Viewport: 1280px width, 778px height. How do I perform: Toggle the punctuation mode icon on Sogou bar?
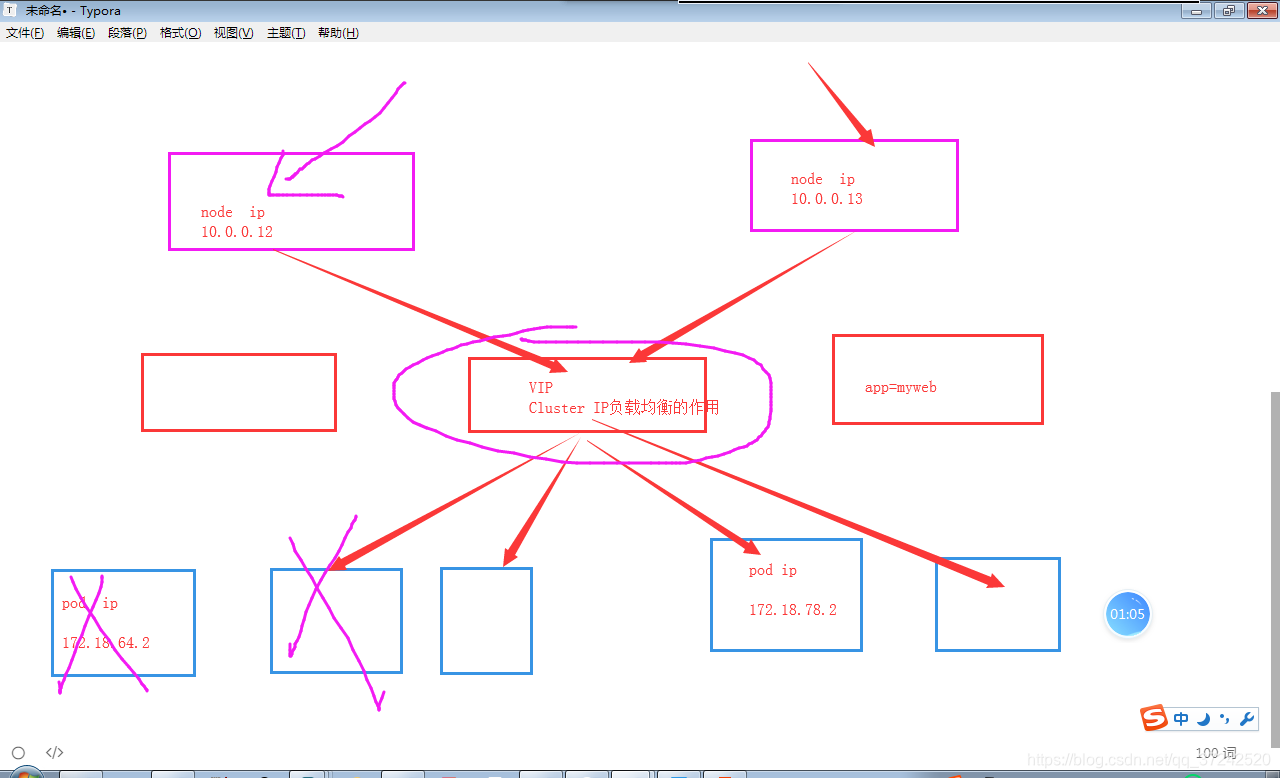coord(1225,719)
